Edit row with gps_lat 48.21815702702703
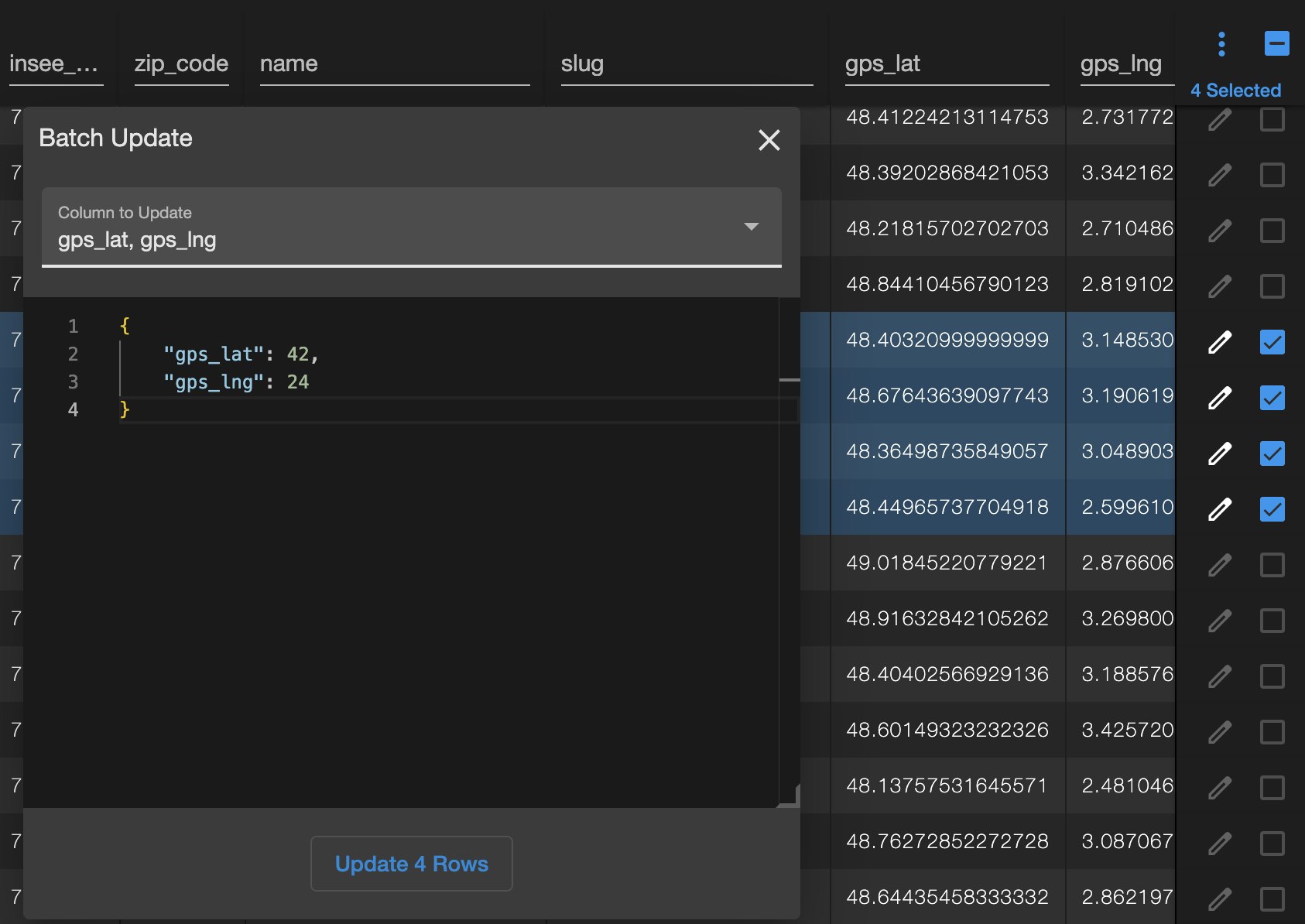This screenshot has height=924, width=1305. click(x=1220, y=231)
